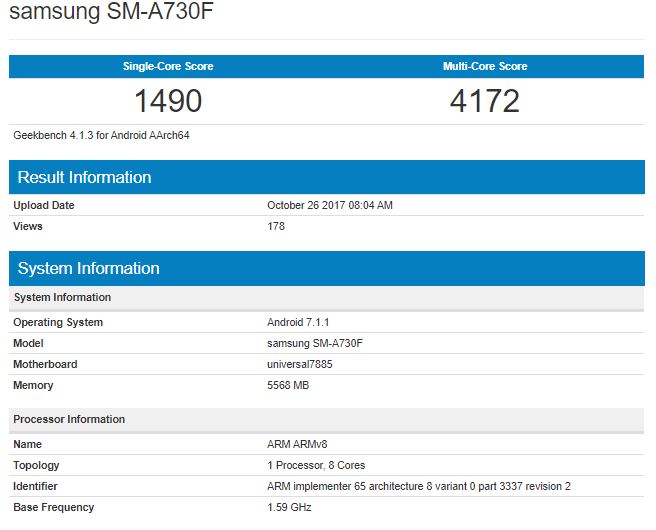The width and height of the screenshot is (656, 530).
Task: Select the Operating System label
Action: point(58,323)
